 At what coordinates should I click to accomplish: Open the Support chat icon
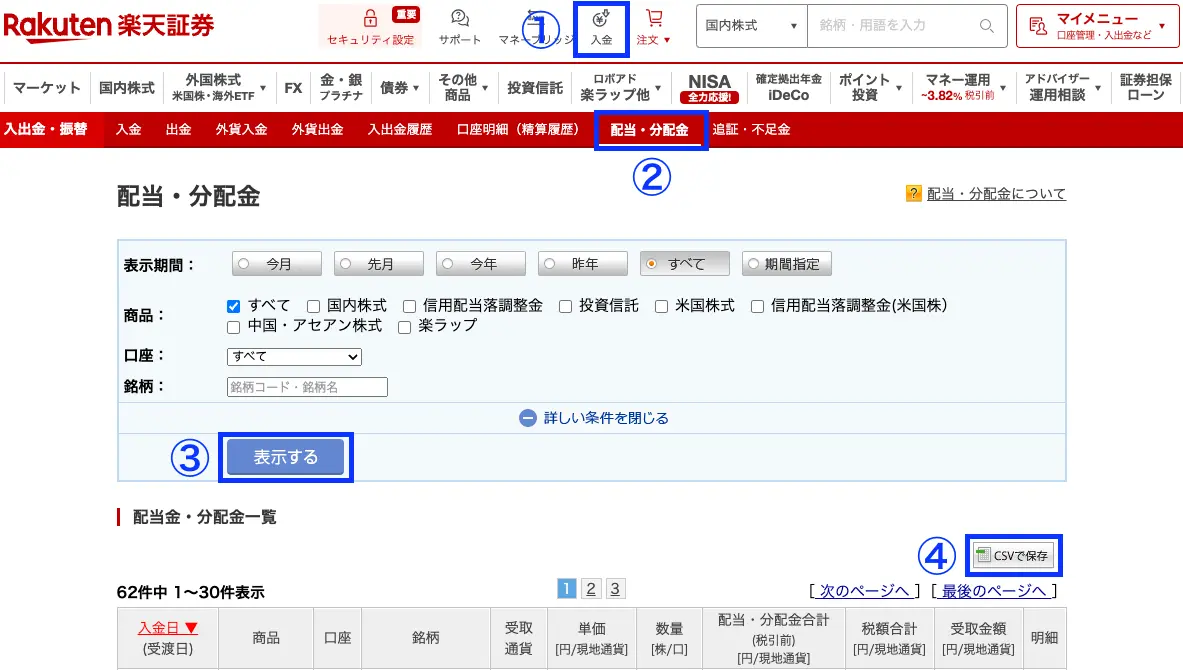click(x=459, y=18)
